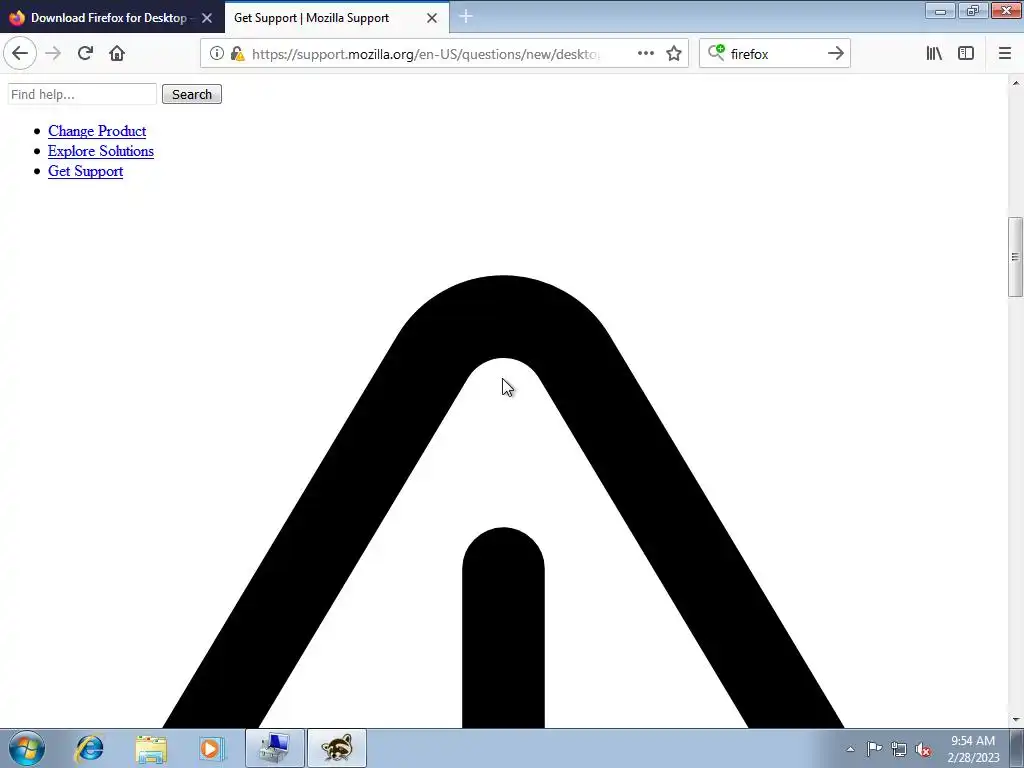
Task: Click the forward navigation arrow
Action: (53, 54)
